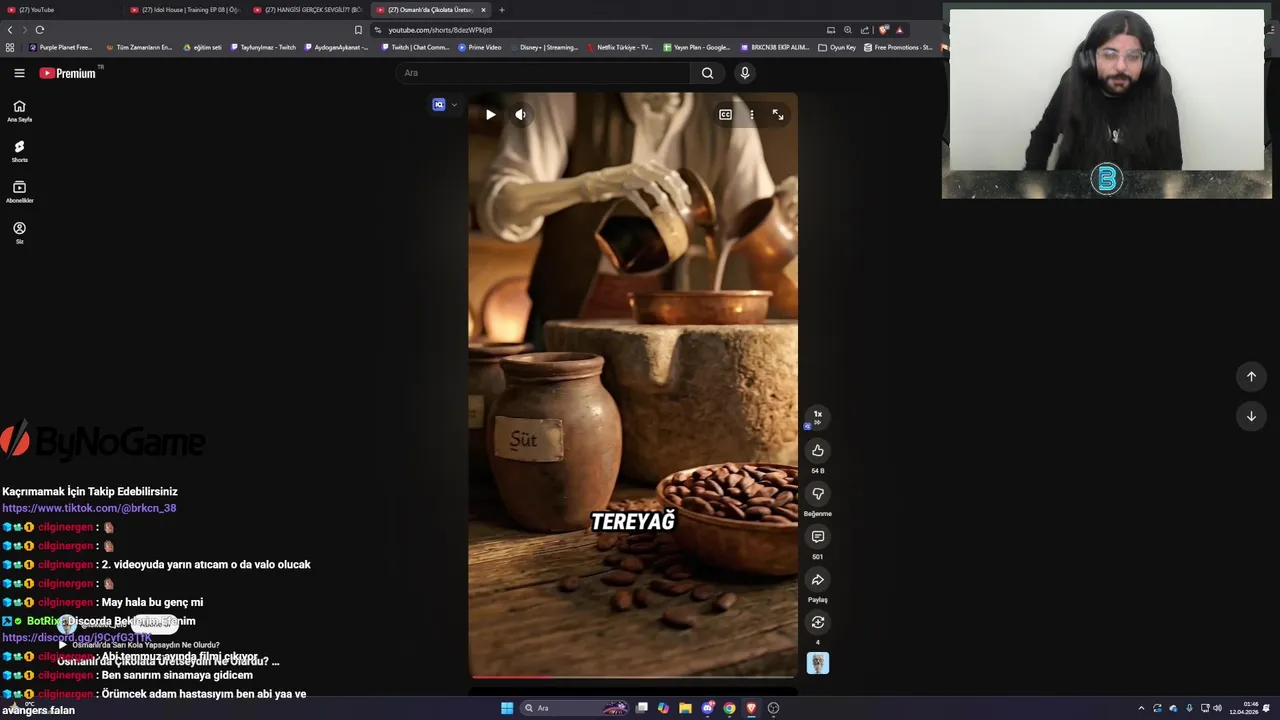Switch to the first YouTube browser tab
The image size is (1280, 720).
coord(60,10)
